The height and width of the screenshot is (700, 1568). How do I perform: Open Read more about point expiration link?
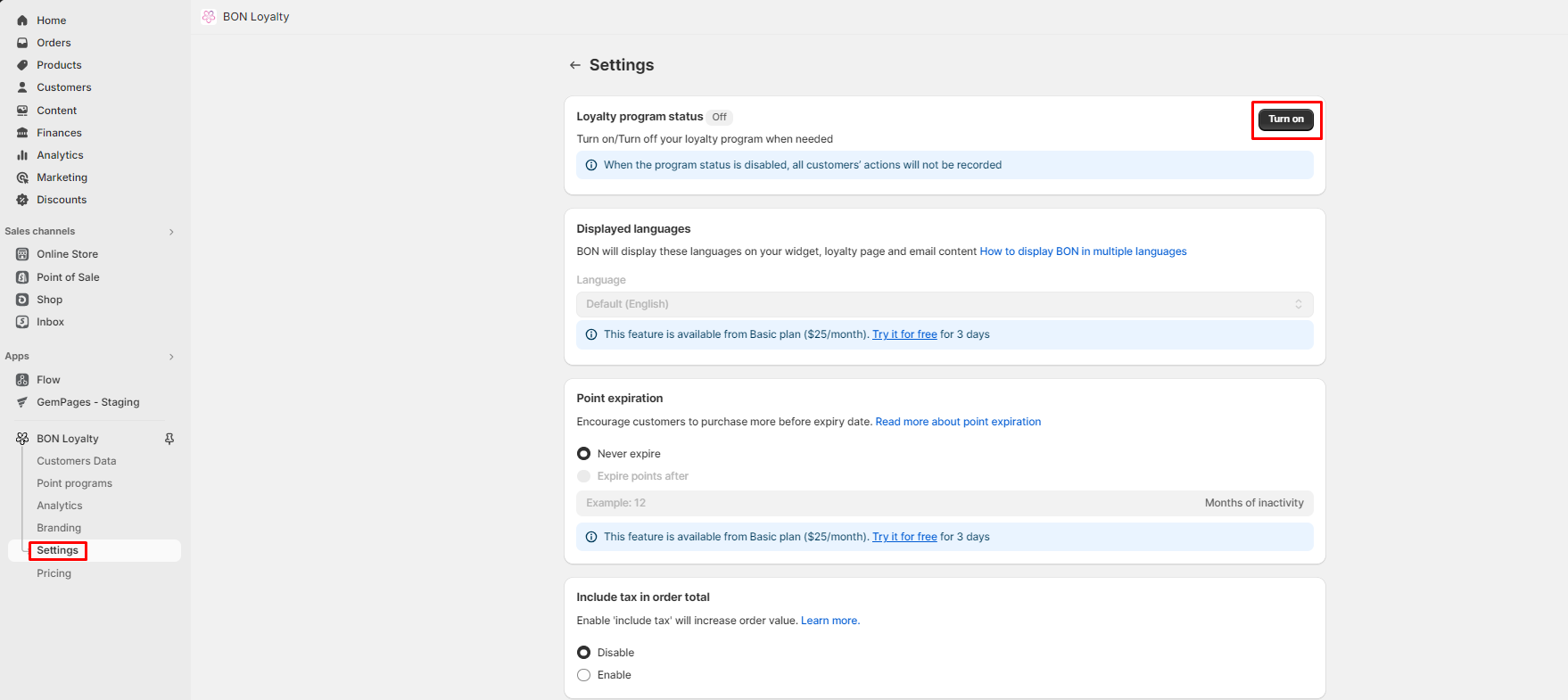coord(958,422)
